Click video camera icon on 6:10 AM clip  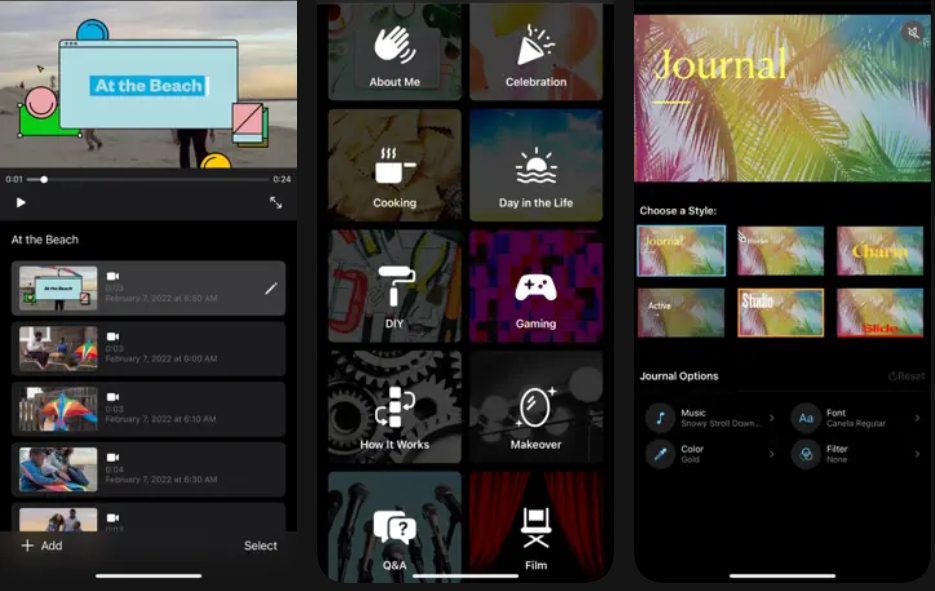(x=113, y=397)
